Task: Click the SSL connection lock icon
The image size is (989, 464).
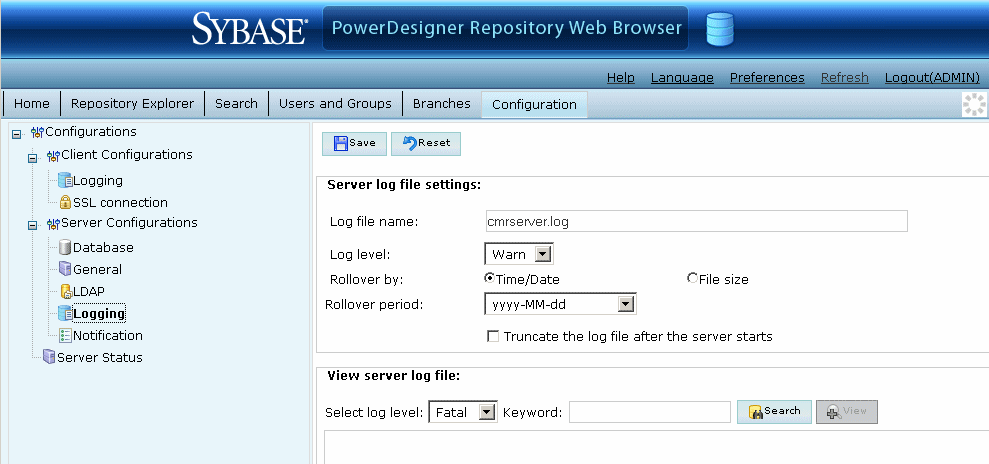Action: 65,203
